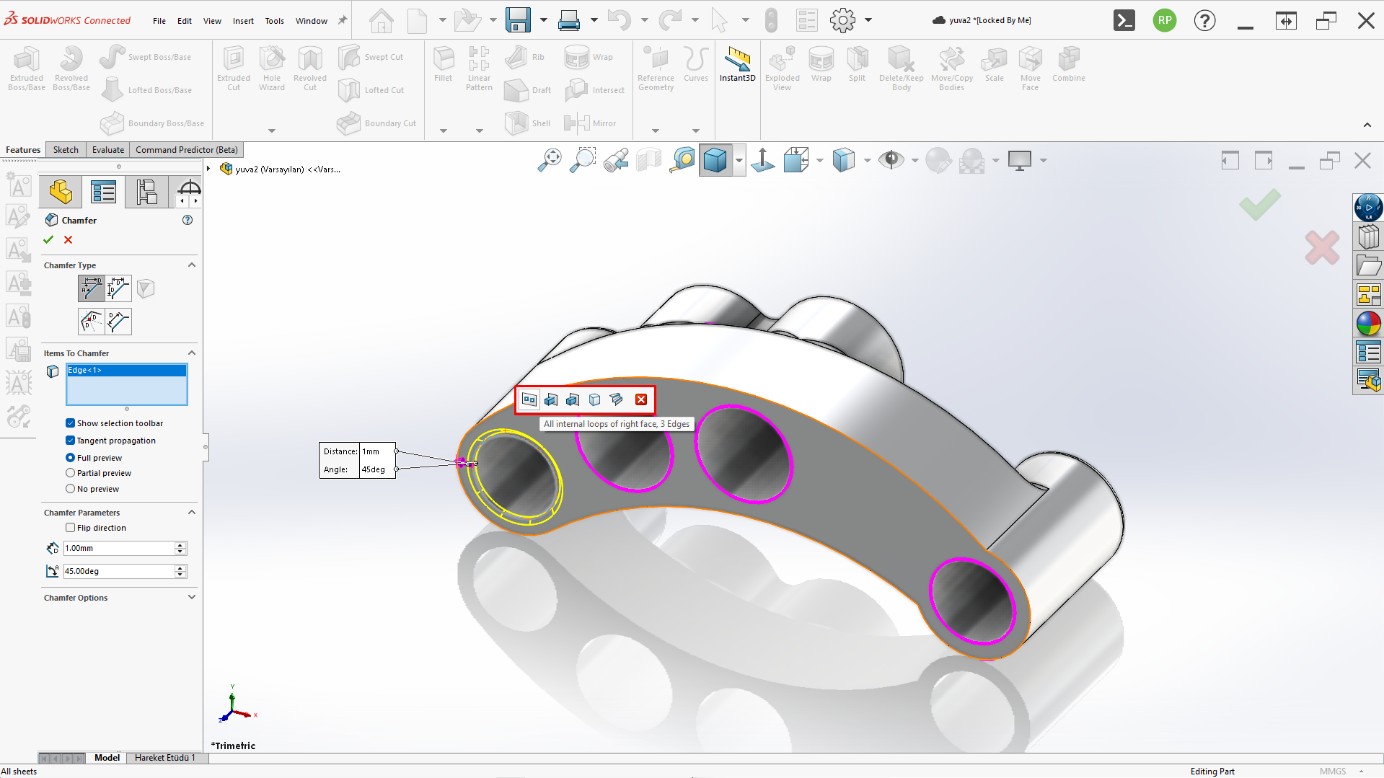Confirm with the large green check in viewport corner
The height and width of the screenshot is (778, 1384).
[x=1260, y=204]
